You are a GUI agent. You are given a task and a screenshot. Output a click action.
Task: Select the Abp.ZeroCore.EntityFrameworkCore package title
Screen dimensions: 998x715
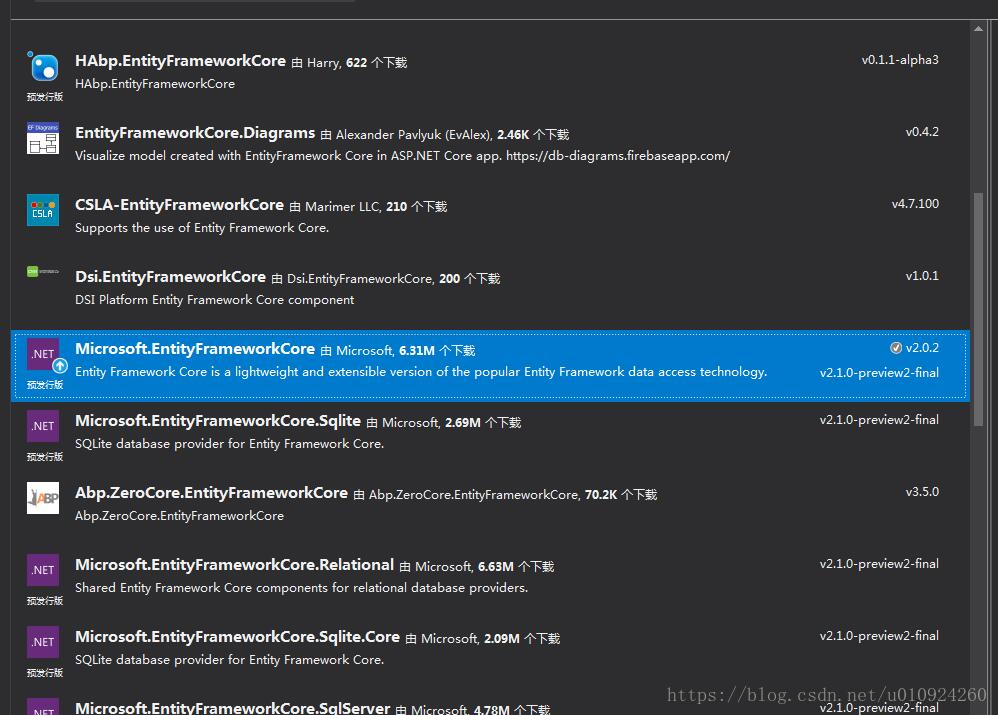[211, 492]
